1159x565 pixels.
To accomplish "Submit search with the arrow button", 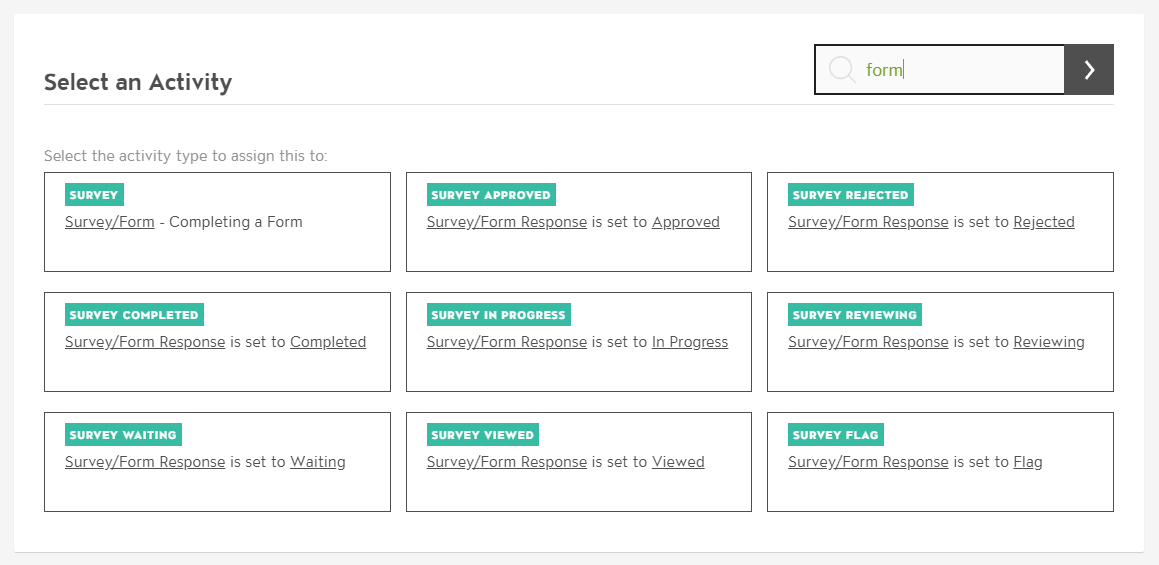I will (x=1089, y=70).
